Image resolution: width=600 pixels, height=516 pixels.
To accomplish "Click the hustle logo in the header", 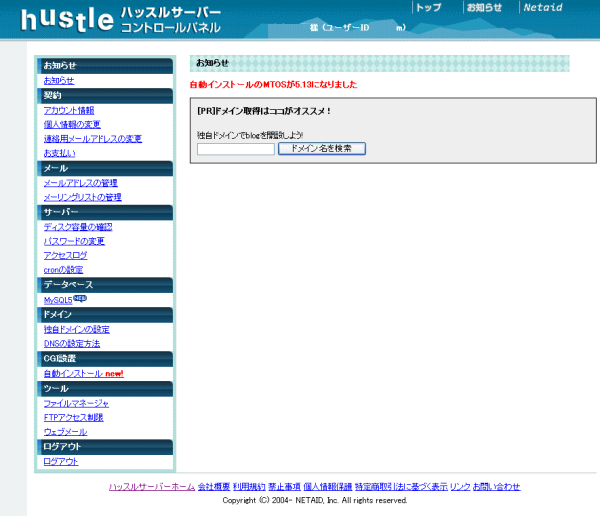I will pos(65,19).
